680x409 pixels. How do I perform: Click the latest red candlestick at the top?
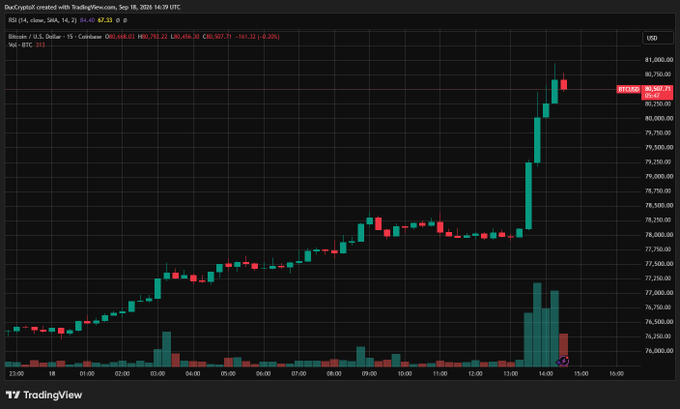(x=563, y=85)
